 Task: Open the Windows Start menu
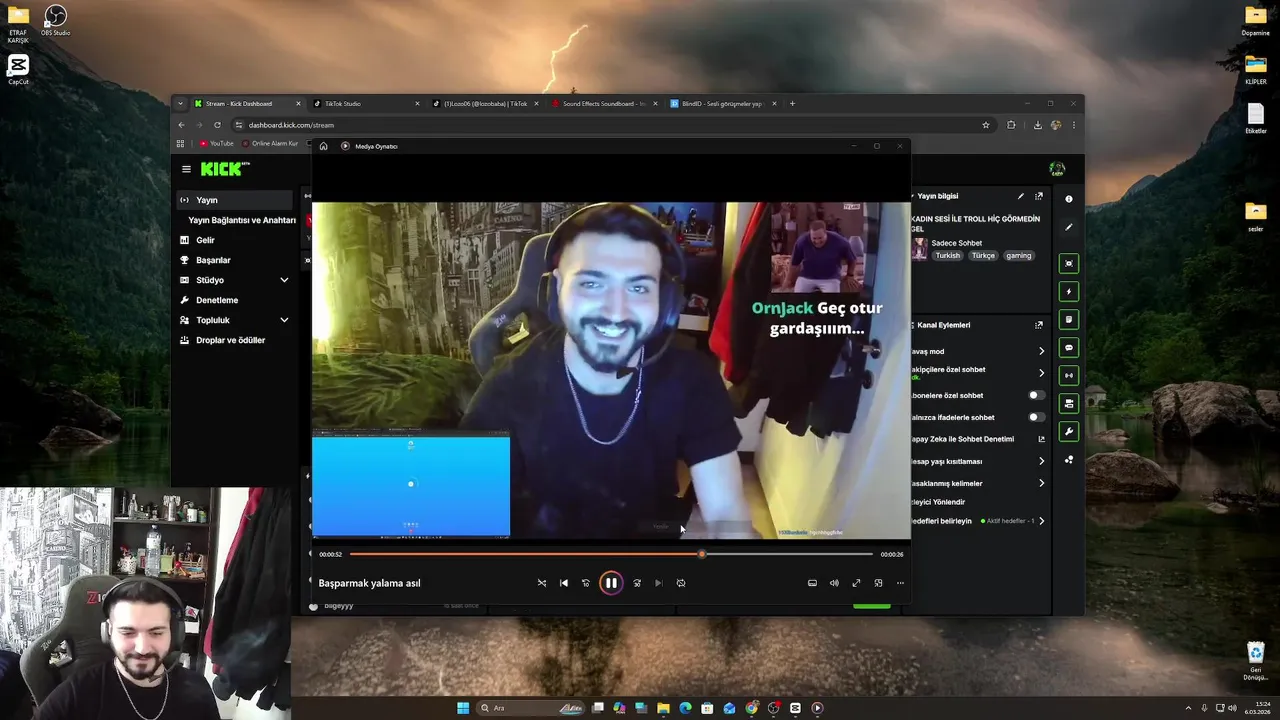pos(463,708)
